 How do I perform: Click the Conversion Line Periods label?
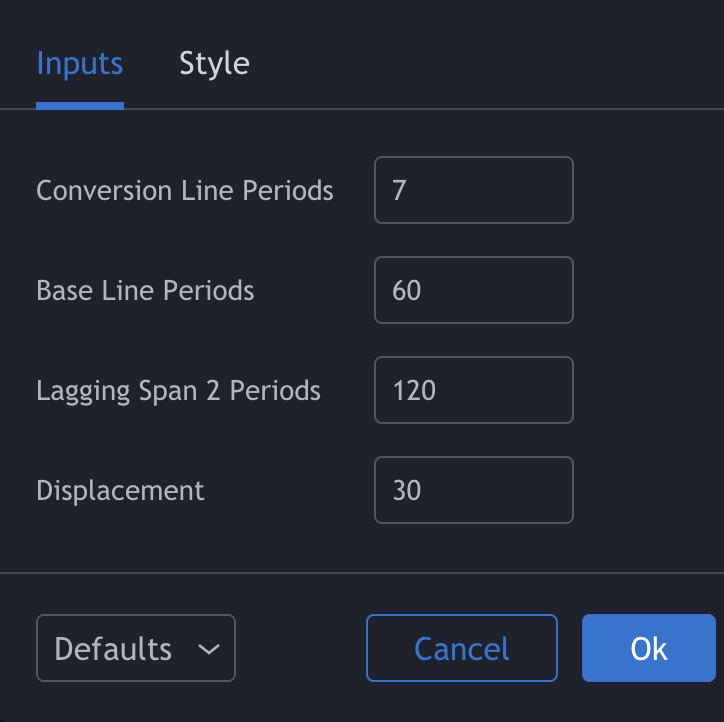click(x=185, y=190)
